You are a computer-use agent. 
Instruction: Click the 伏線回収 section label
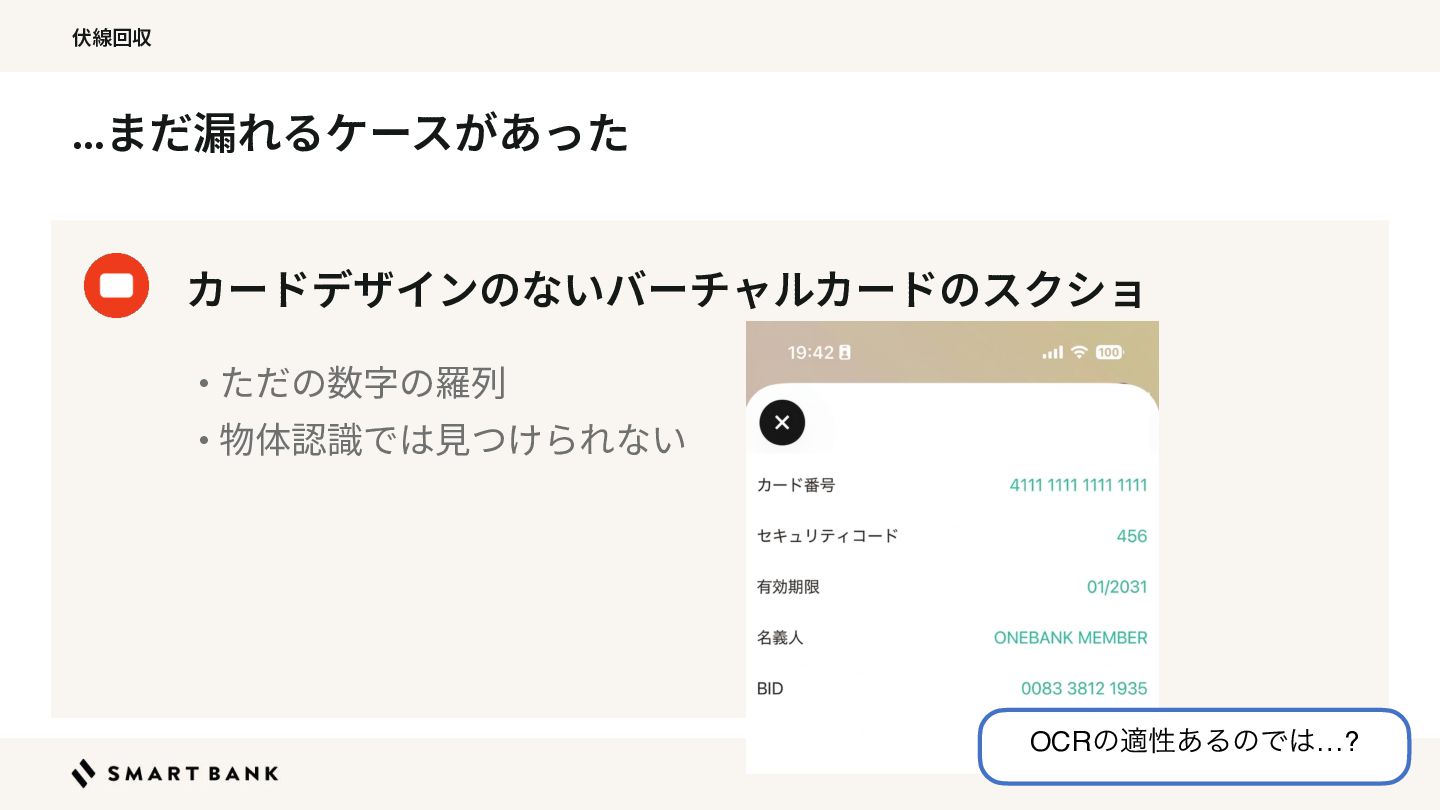tap(112, 38)
